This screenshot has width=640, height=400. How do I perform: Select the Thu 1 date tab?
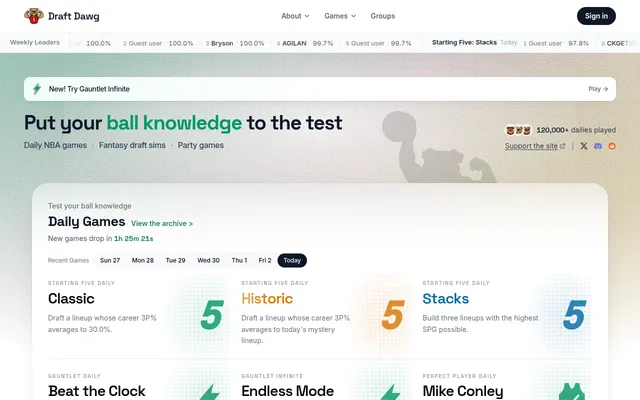239,260
